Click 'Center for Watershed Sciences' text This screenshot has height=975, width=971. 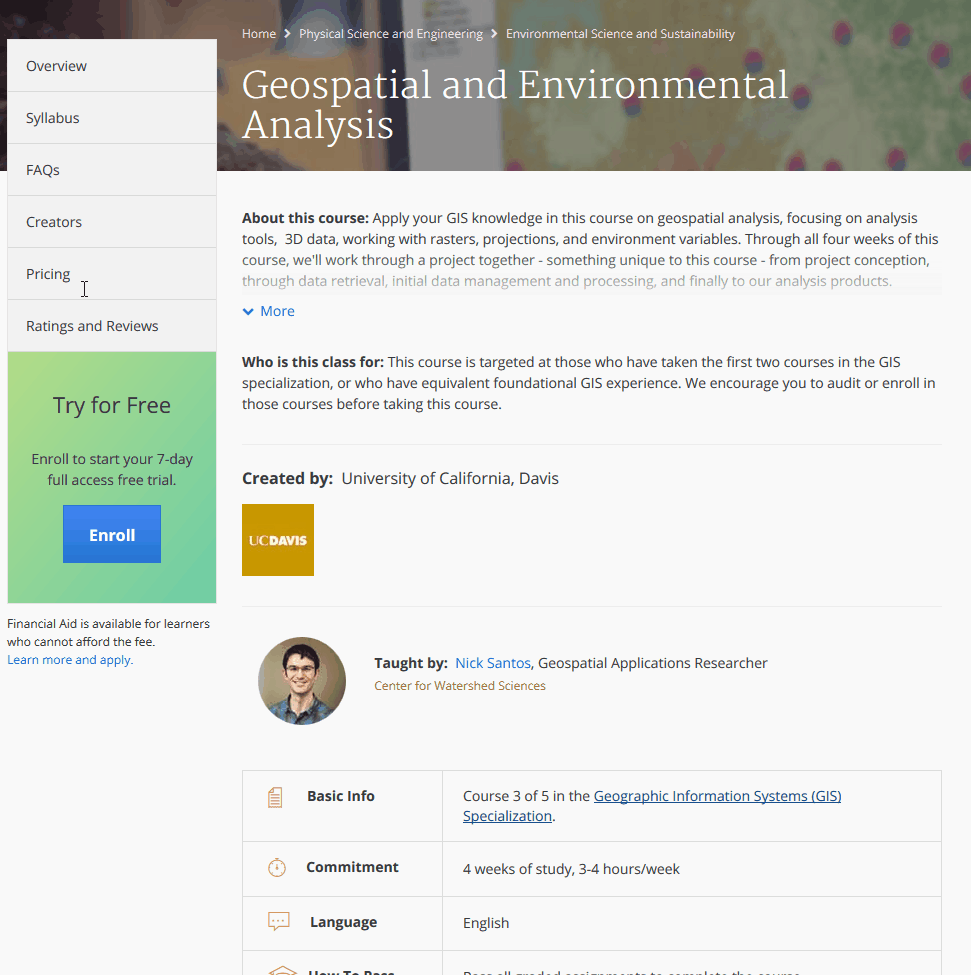pos(460,685)
